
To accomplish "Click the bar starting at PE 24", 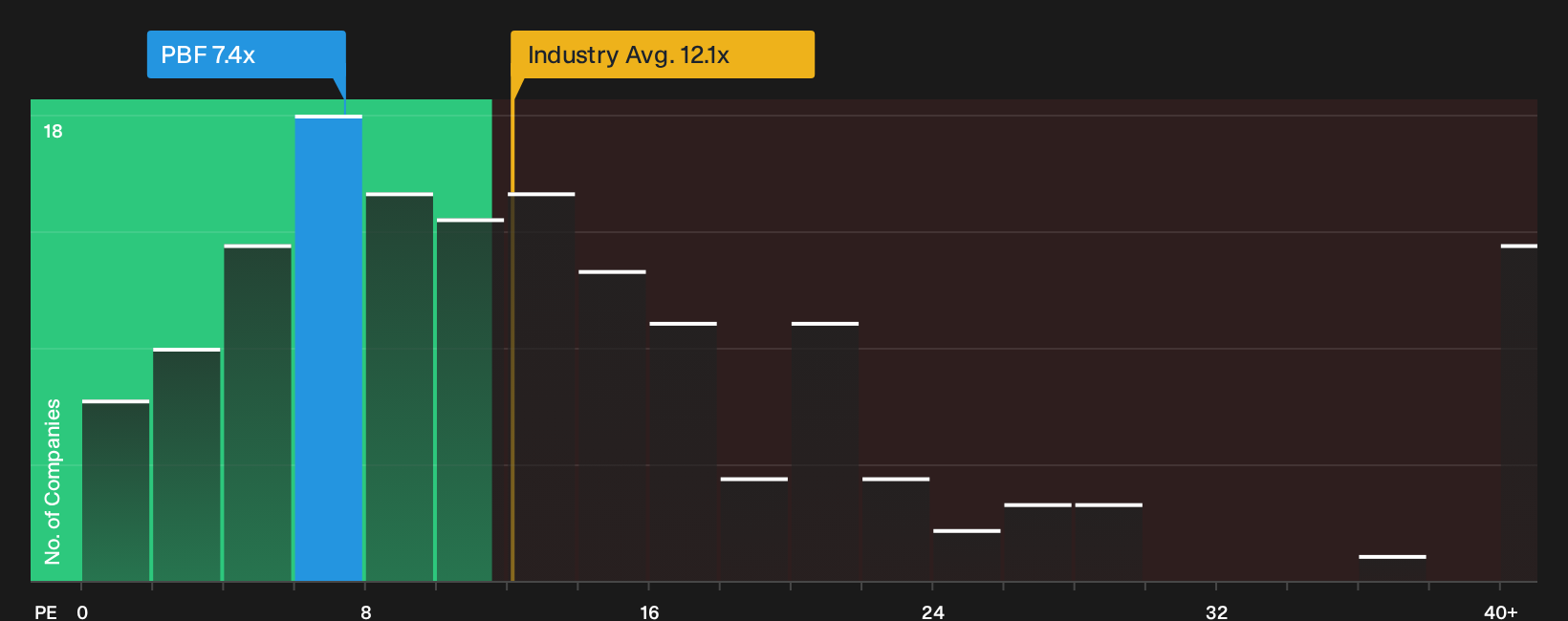I will (x=967, y=555).
